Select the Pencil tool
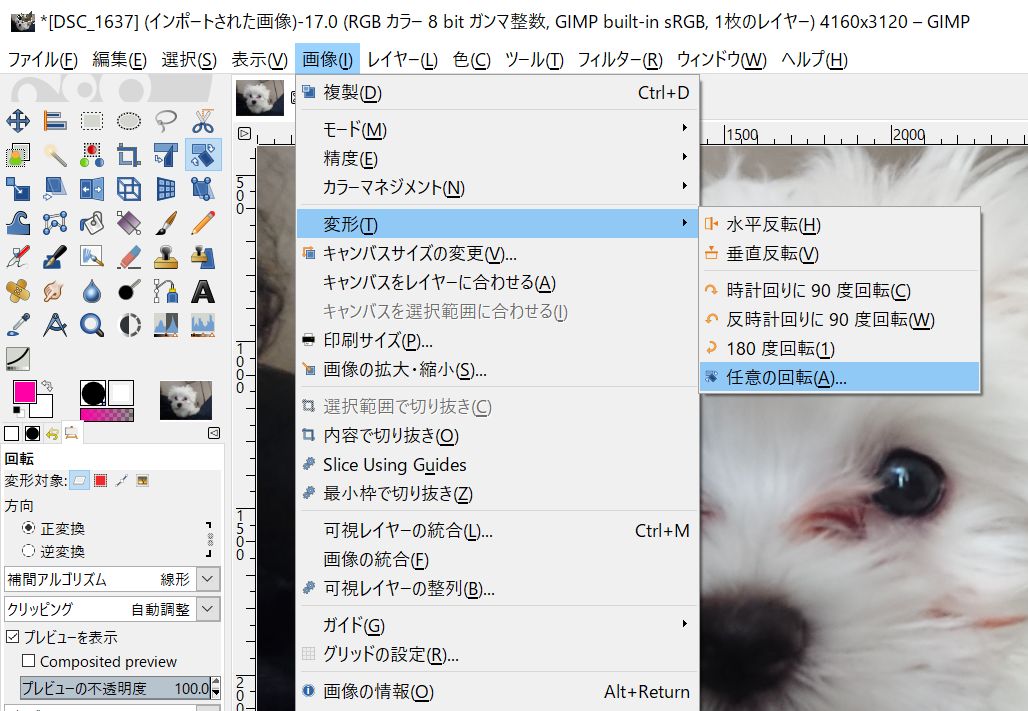The image size is (1028, 711). 203,223
